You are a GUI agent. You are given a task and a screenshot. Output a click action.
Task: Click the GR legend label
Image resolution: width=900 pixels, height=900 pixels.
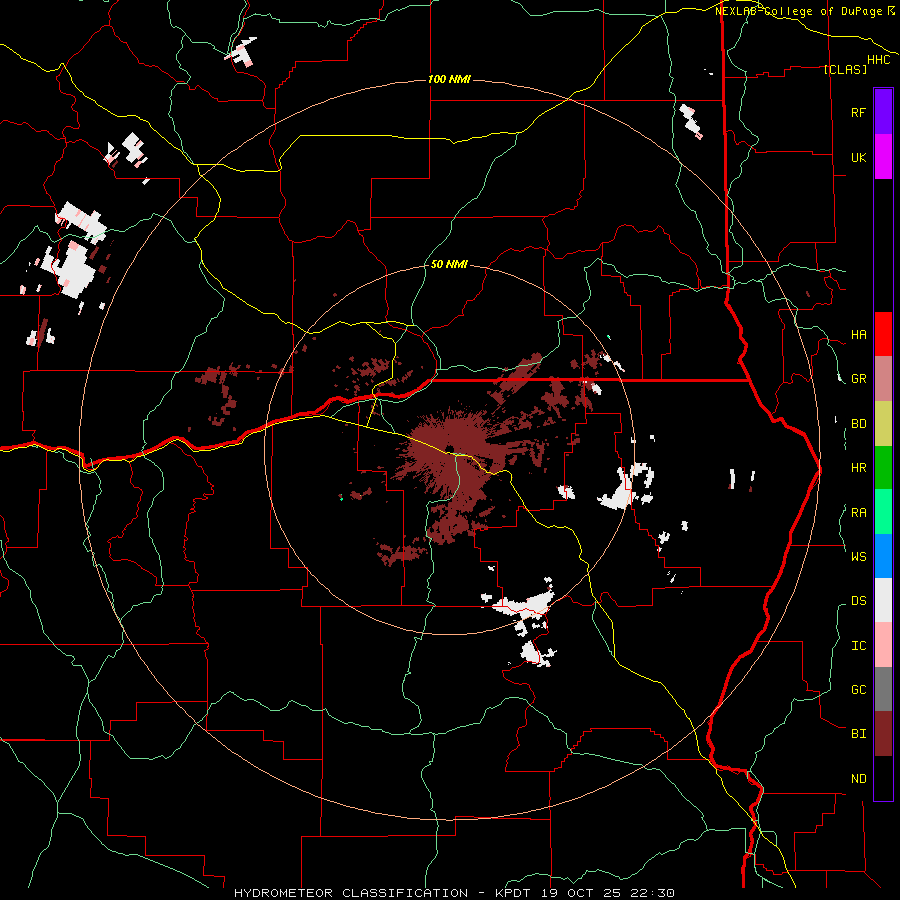click(x=858, y=379)
